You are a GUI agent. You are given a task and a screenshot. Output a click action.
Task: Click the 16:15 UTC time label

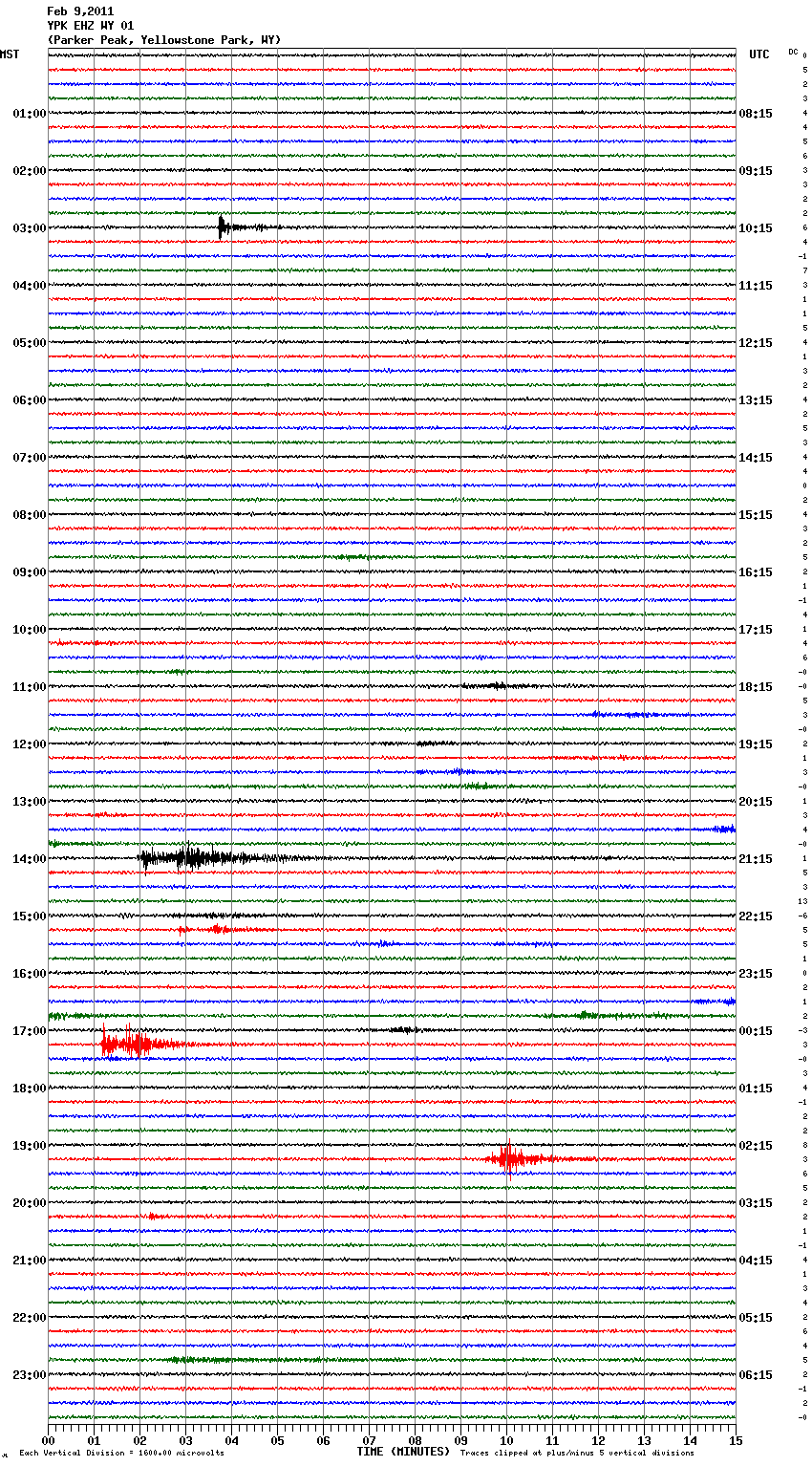(x=756, y=572)
